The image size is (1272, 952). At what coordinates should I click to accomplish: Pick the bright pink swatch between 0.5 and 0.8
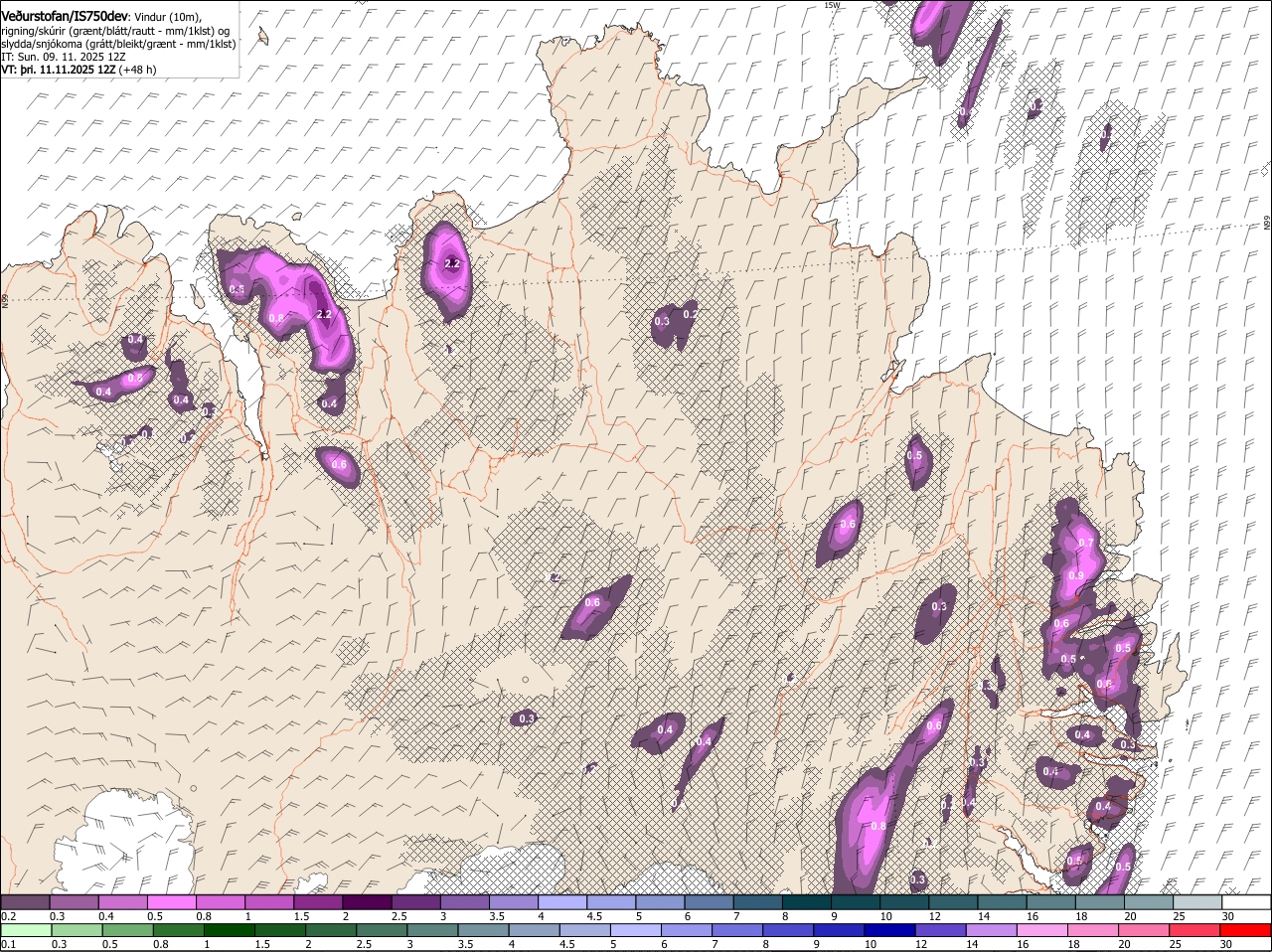click(171, 901)
